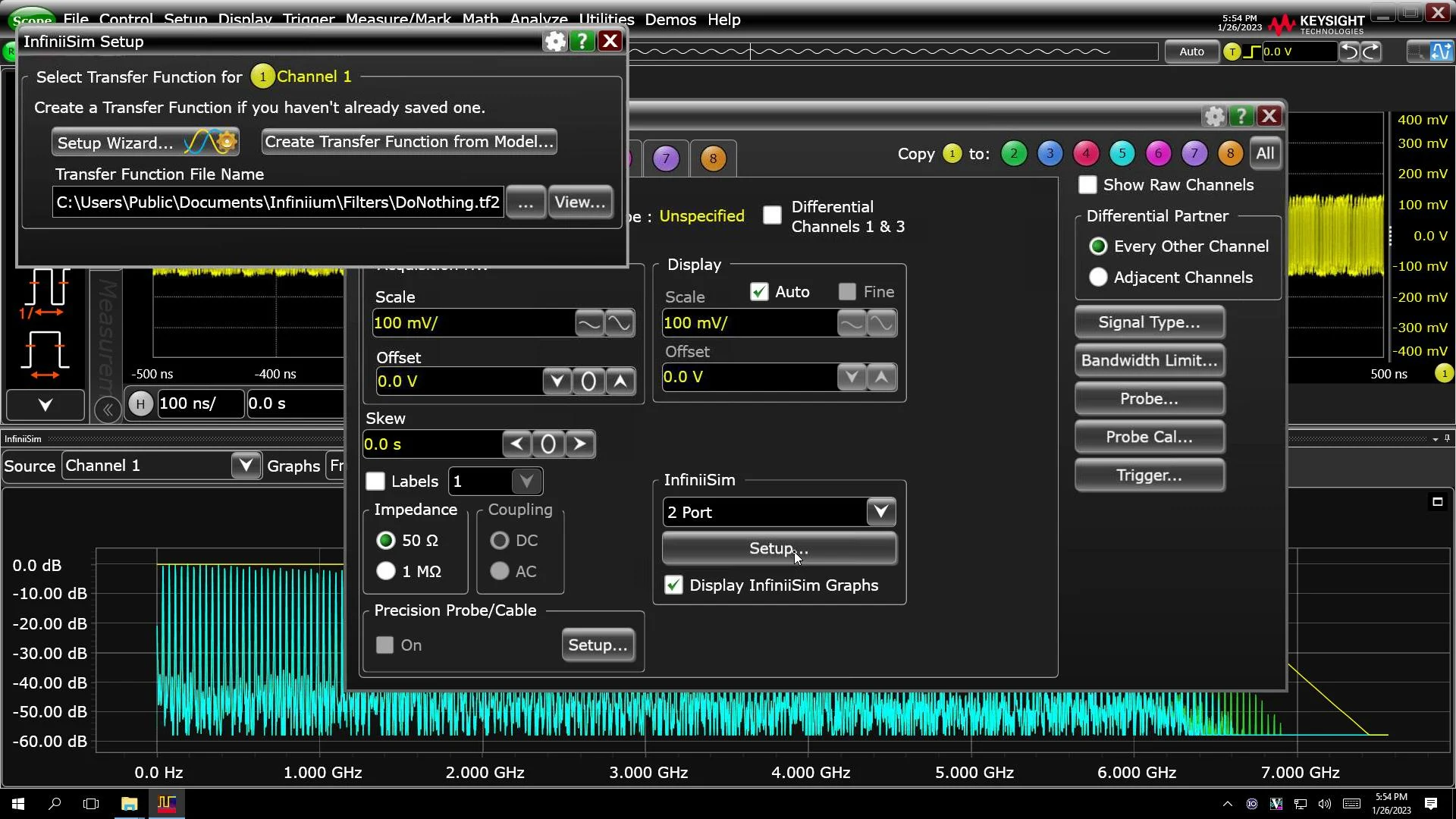Shift skew left with arrow button
The height and width of the screenshot is (819, 1456).
pyautogui.click(x=517, y=444)
